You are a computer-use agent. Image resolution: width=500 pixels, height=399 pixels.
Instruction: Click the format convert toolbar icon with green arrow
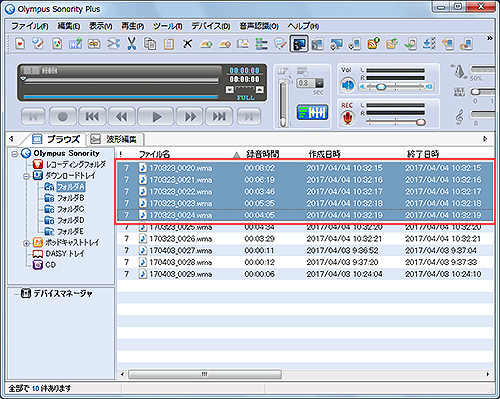tap(76, 44)
